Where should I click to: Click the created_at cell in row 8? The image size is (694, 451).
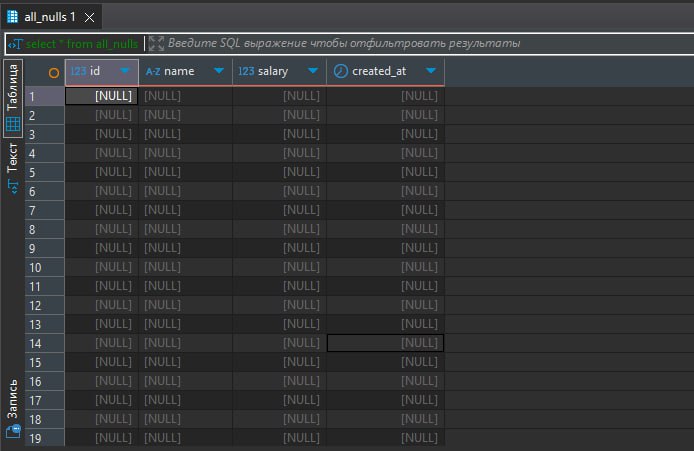coord(386,229)
